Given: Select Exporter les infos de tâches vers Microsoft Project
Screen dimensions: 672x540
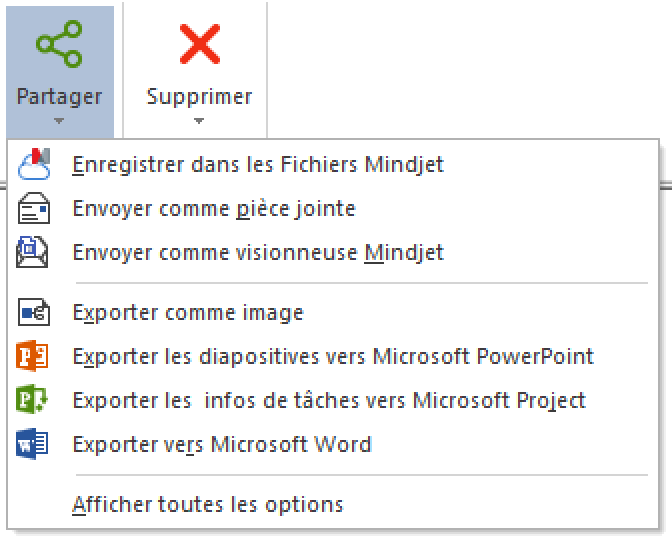Looking at the screenshot, I should [x=329, y=400].
